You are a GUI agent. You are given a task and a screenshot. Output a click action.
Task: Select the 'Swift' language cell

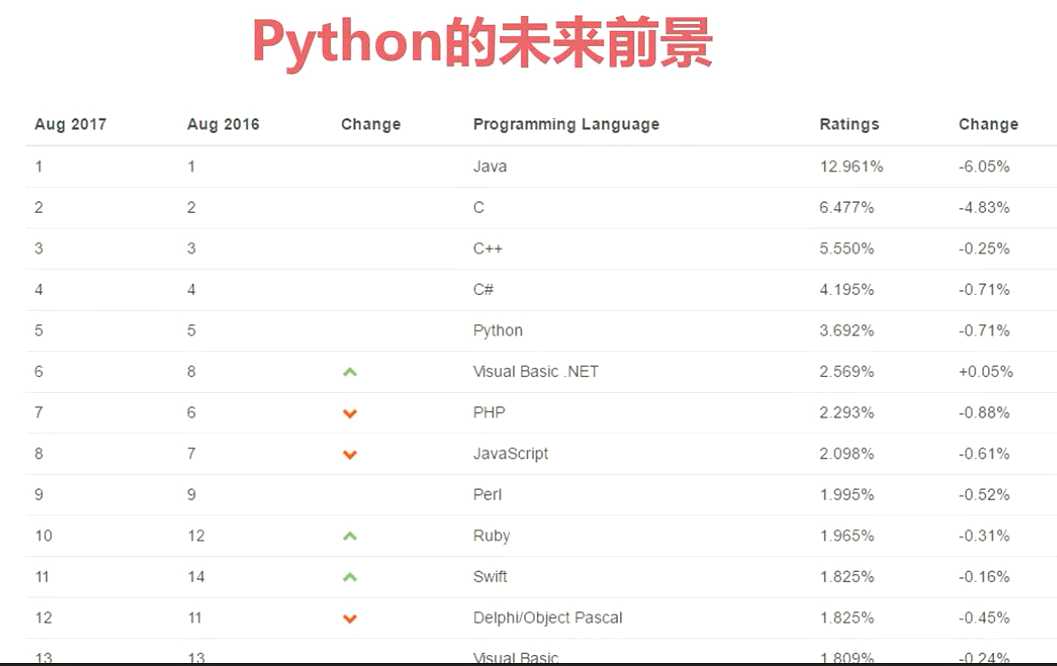(490, 577)
